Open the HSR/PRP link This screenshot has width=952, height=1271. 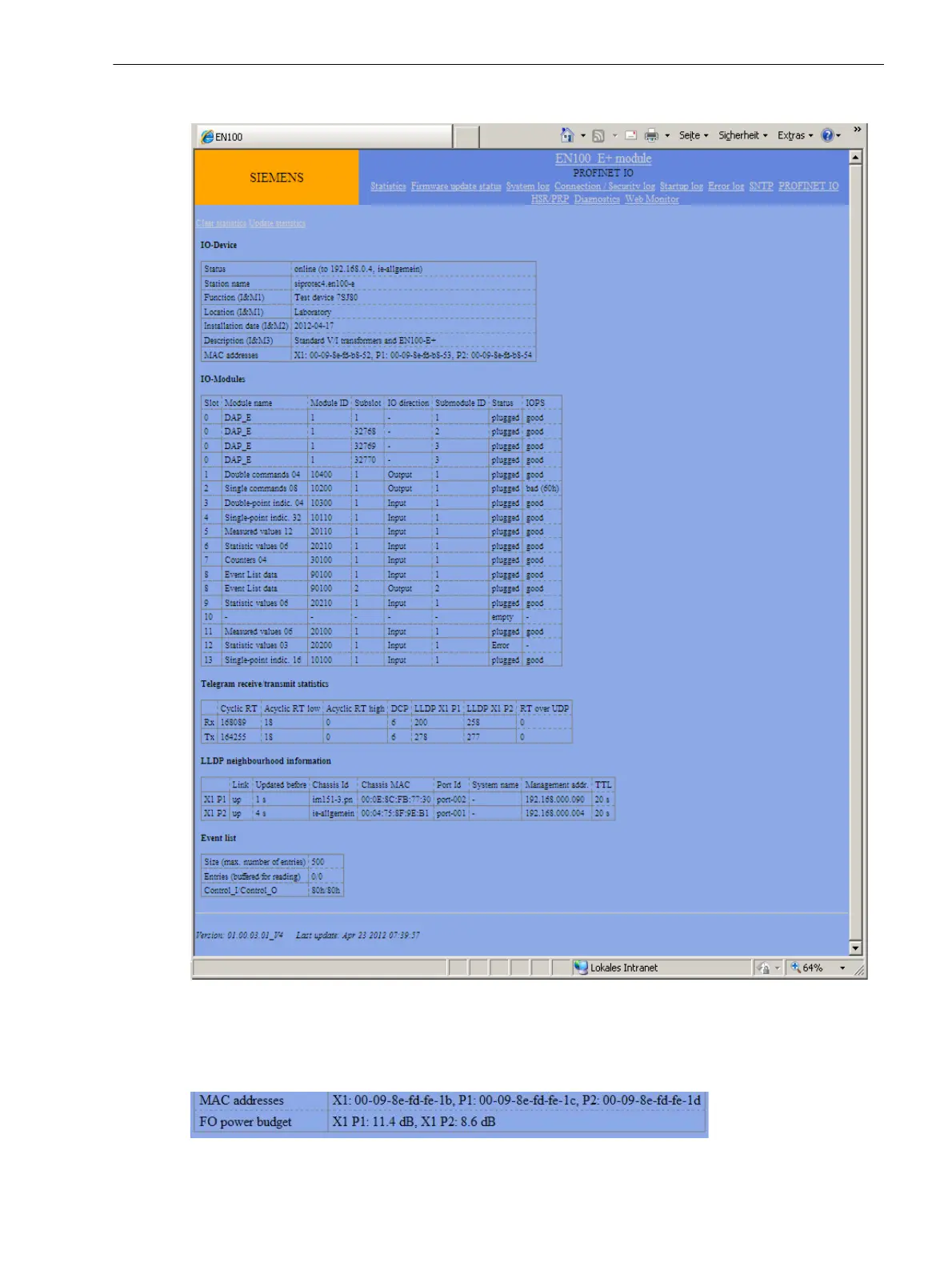coord(550,199)
